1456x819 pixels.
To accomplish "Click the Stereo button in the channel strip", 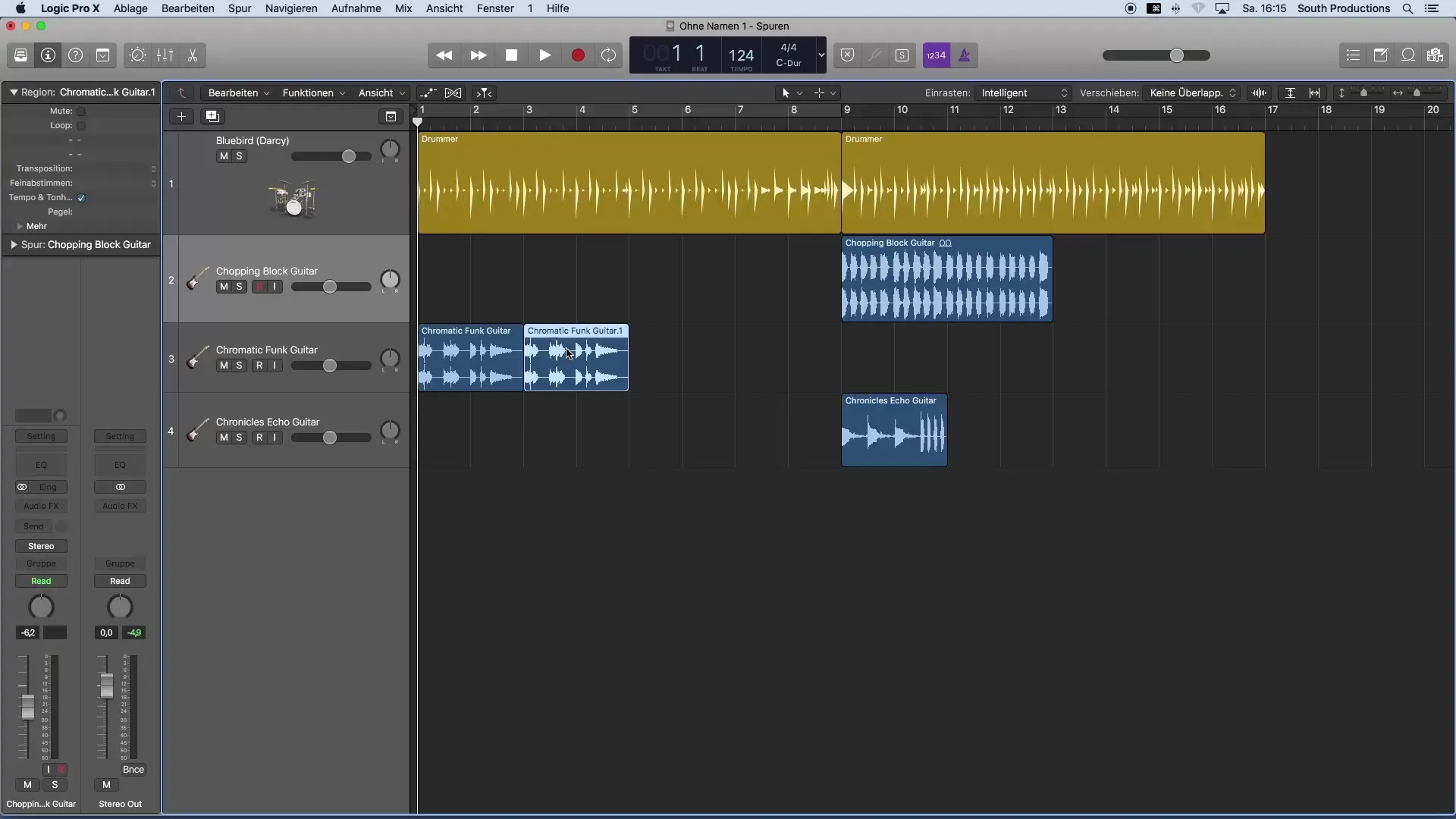I will point(41,546).
